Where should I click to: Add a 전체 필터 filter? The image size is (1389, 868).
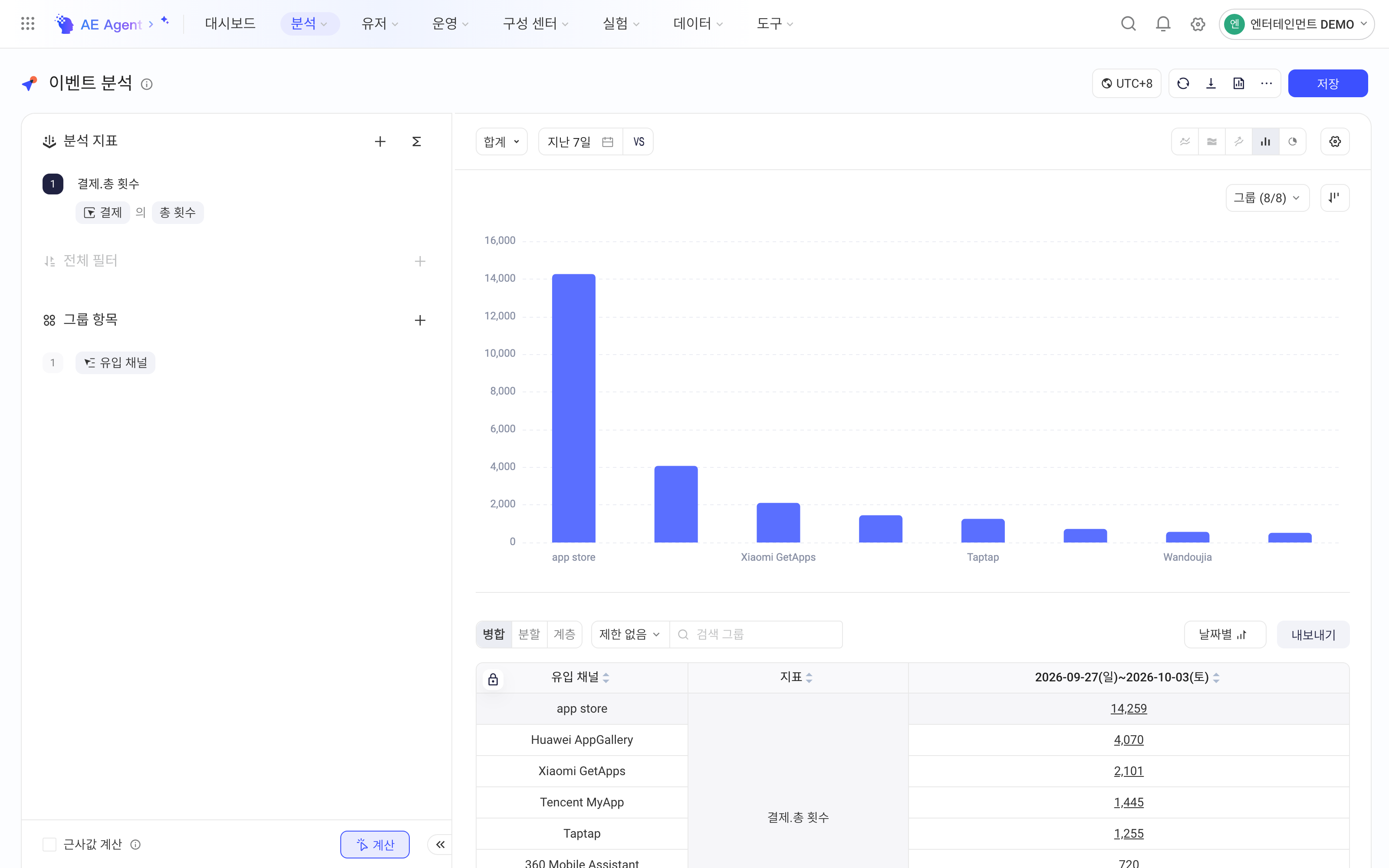pos(420,262)
